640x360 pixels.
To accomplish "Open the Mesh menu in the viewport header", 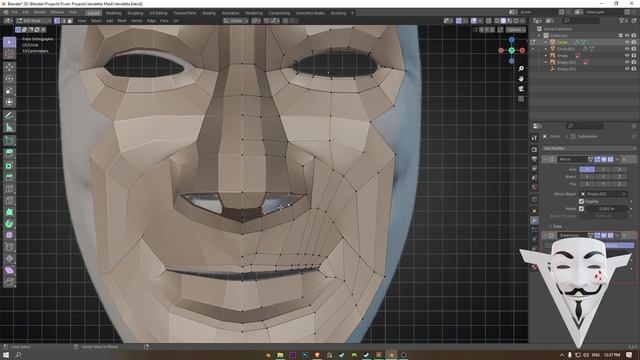I will click(x=122, y=20).
